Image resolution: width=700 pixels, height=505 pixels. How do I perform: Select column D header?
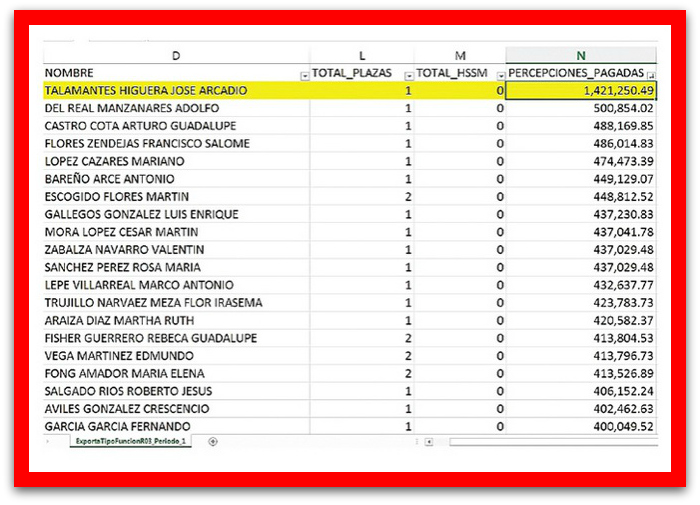tap(176, 55)
